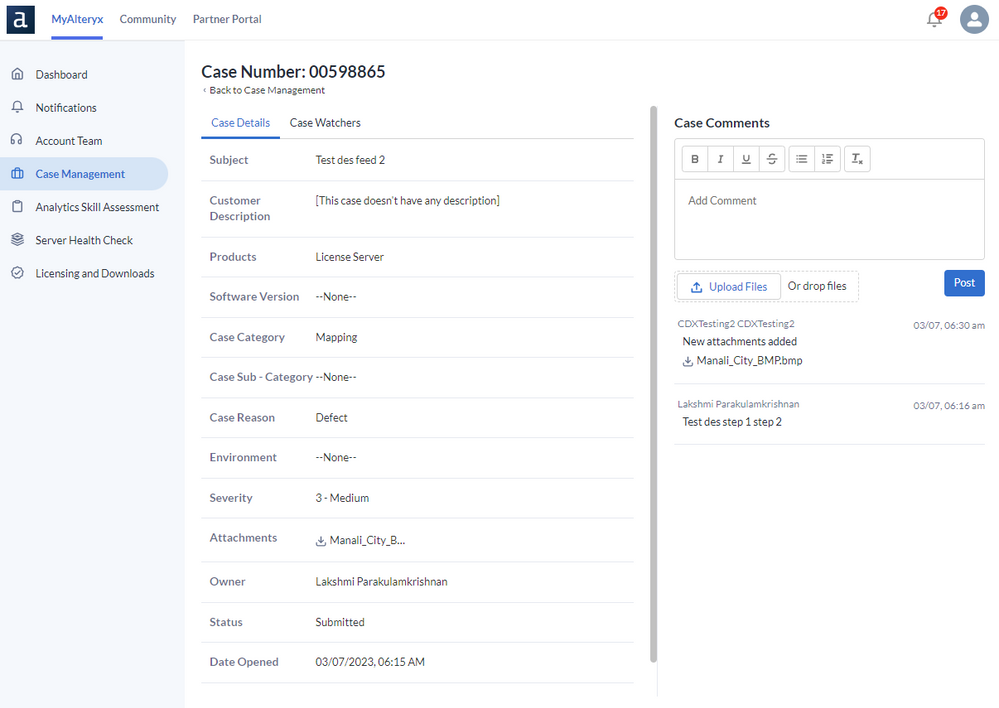This screenshot has height=708, width=999.
Task: Post the comment with the Post button
Action: coord(963,283)
